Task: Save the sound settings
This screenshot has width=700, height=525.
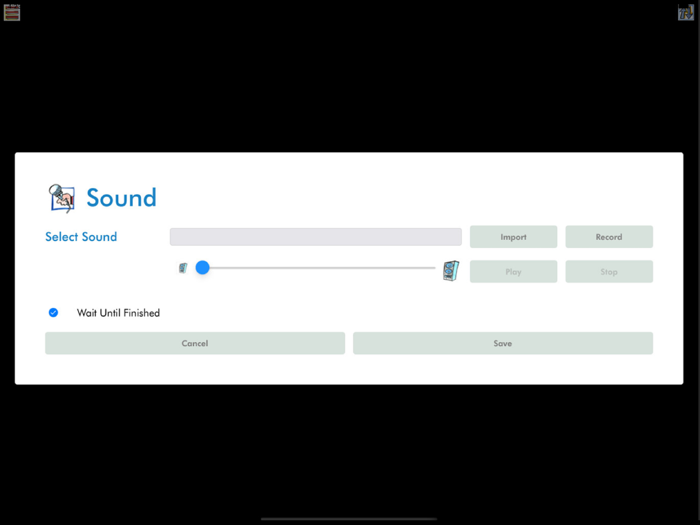Action: coord(503,343)
